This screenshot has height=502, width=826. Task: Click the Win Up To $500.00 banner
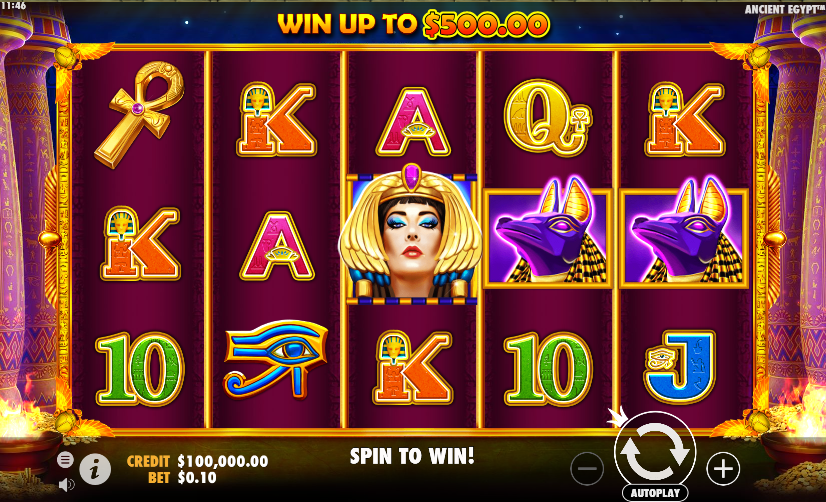click(x=413, y=24)
